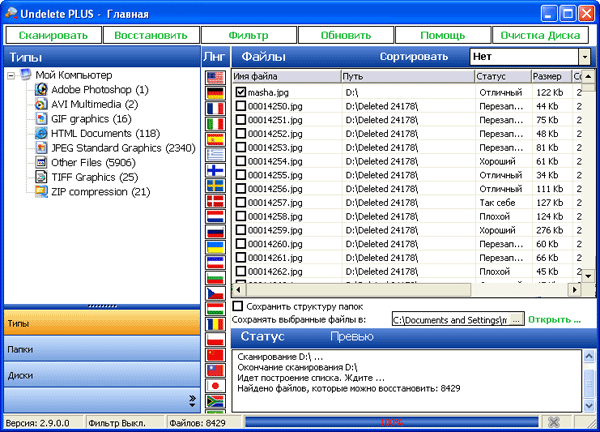Tick the 00014258.jpg checkbox
Image resolution: width=600 pixels, height=432 pixels.
pos(240,216)
